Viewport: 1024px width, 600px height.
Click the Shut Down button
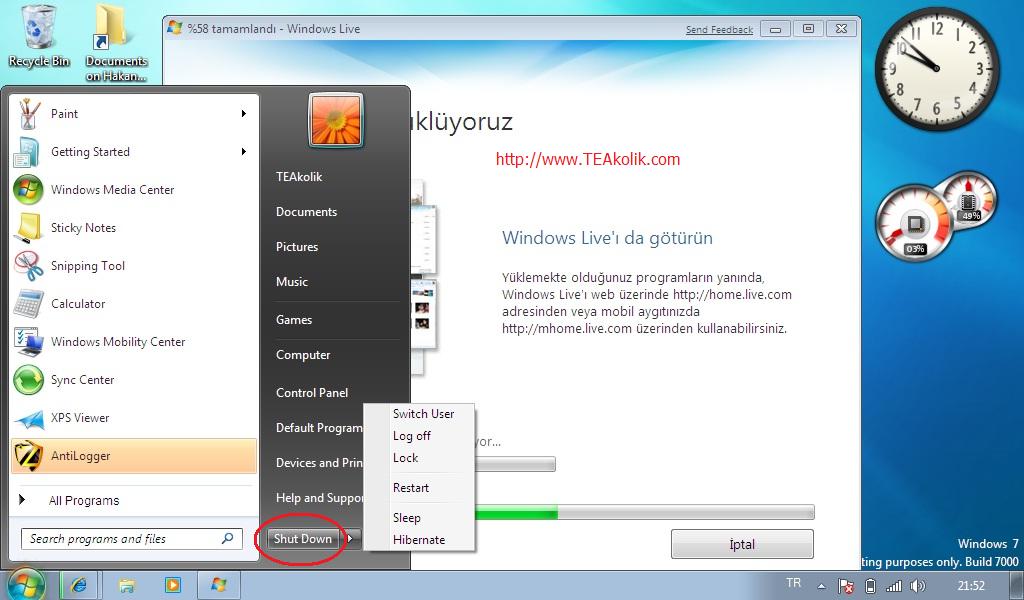point(302,539)
